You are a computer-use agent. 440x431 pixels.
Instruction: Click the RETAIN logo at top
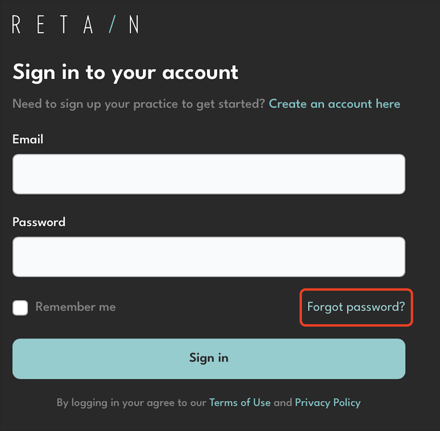coord(75,25)
